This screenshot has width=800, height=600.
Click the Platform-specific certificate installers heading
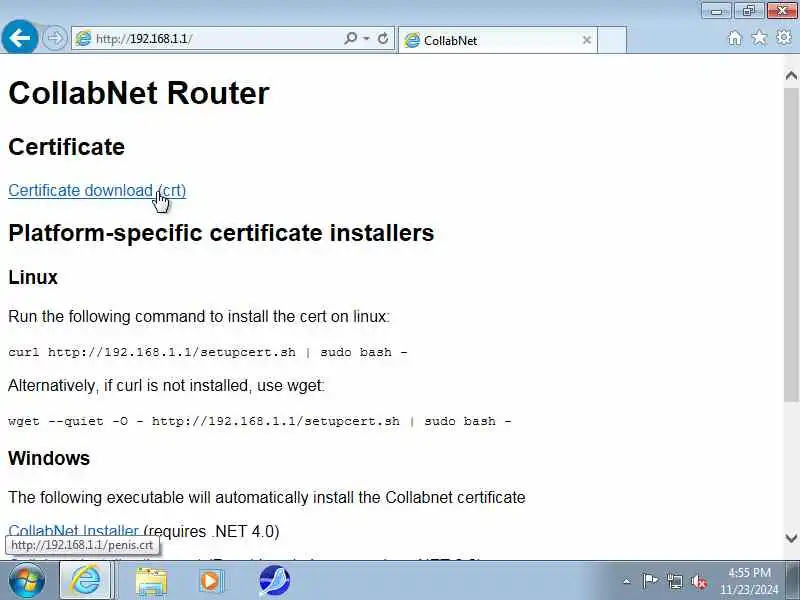click(x=221, y=233)
